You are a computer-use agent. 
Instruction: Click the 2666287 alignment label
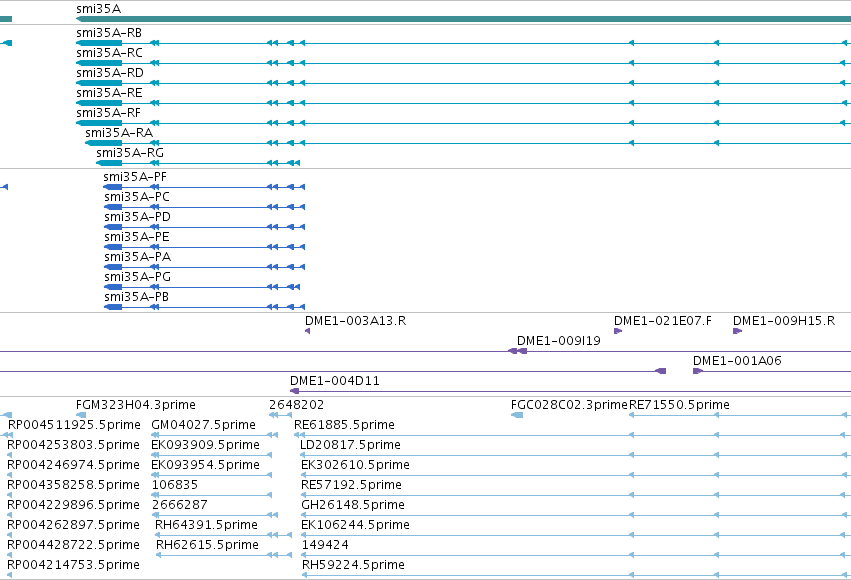point(180,505)
